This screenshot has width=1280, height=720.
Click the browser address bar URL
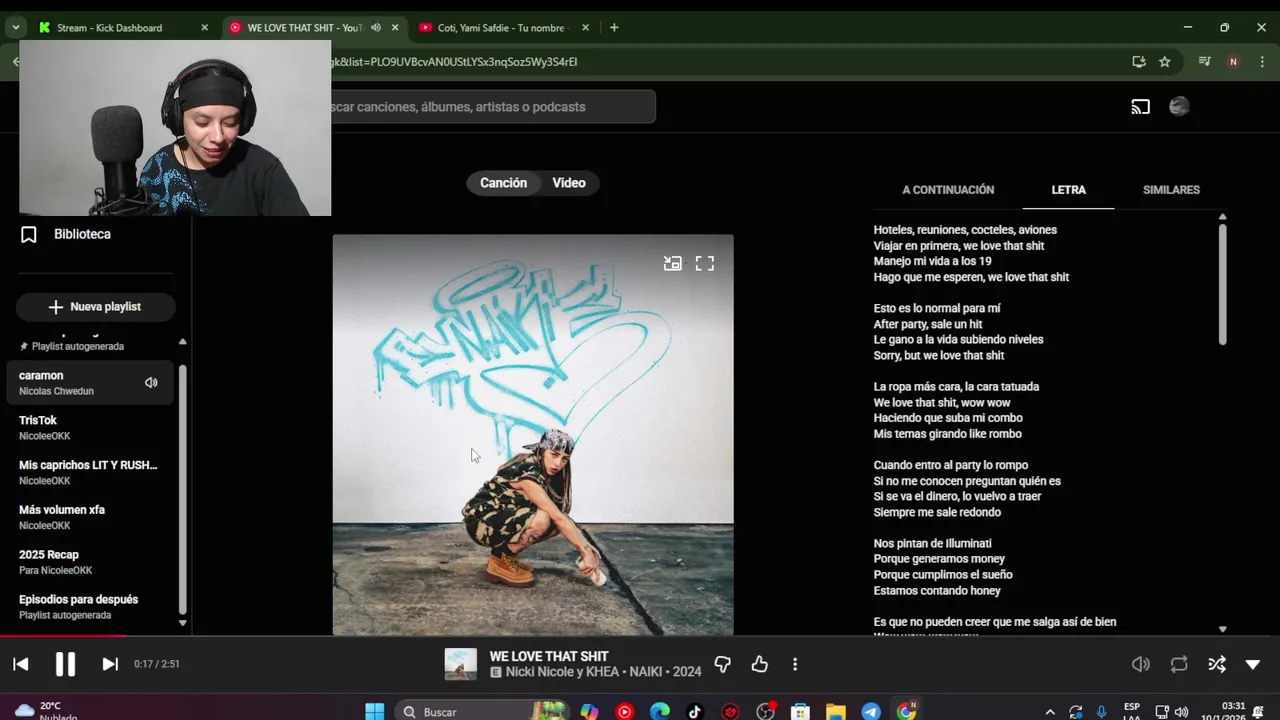point(455,62)
